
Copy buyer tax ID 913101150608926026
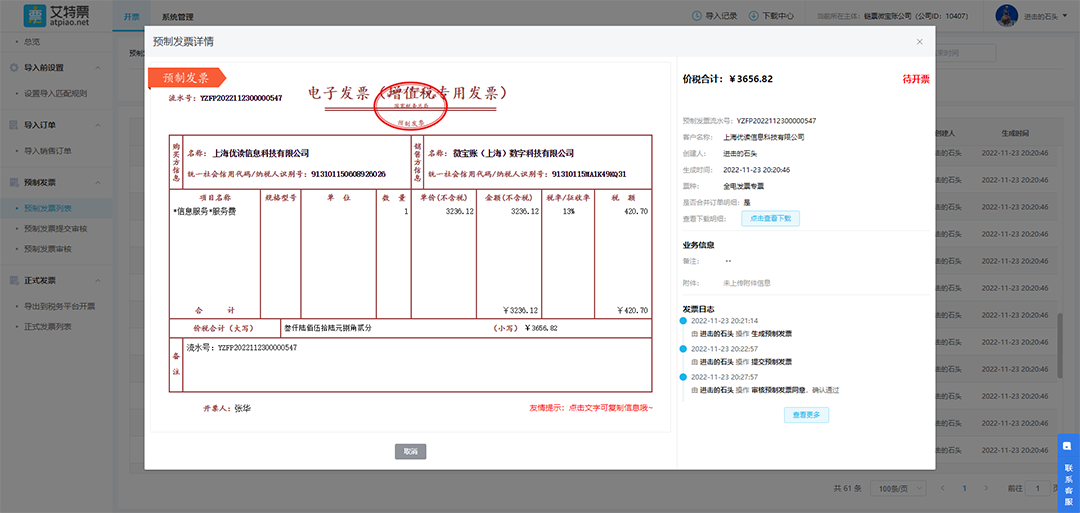click(349, 174)
